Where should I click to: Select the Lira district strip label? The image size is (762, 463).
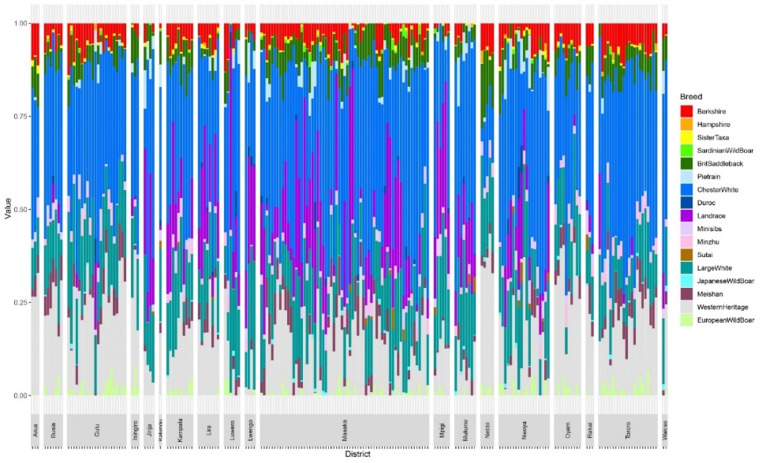tap(208, 430)
